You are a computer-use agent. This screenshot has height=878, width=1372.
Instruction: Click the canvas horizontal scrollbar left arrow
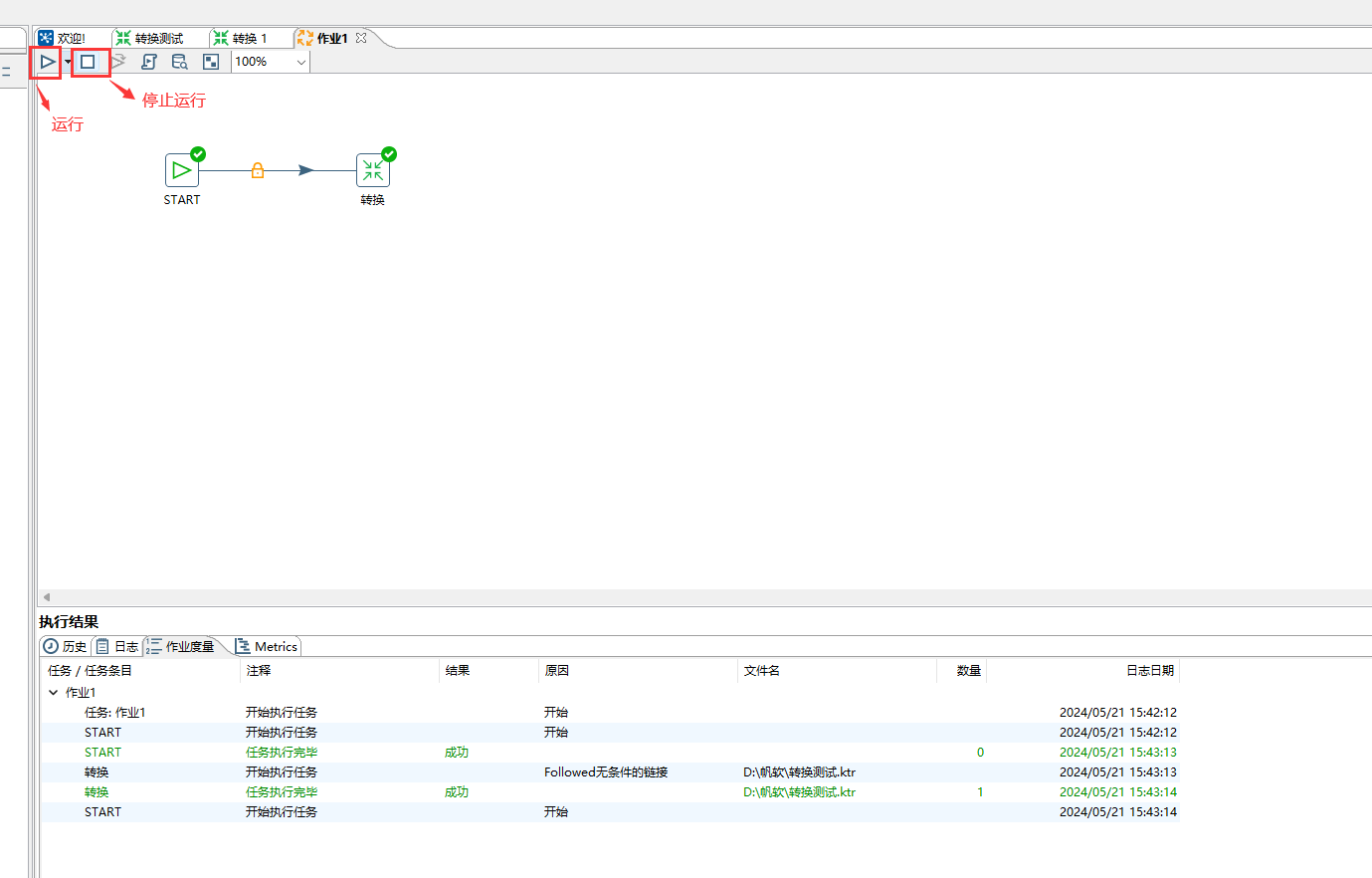pyautogui.click(x=46, y=597)
